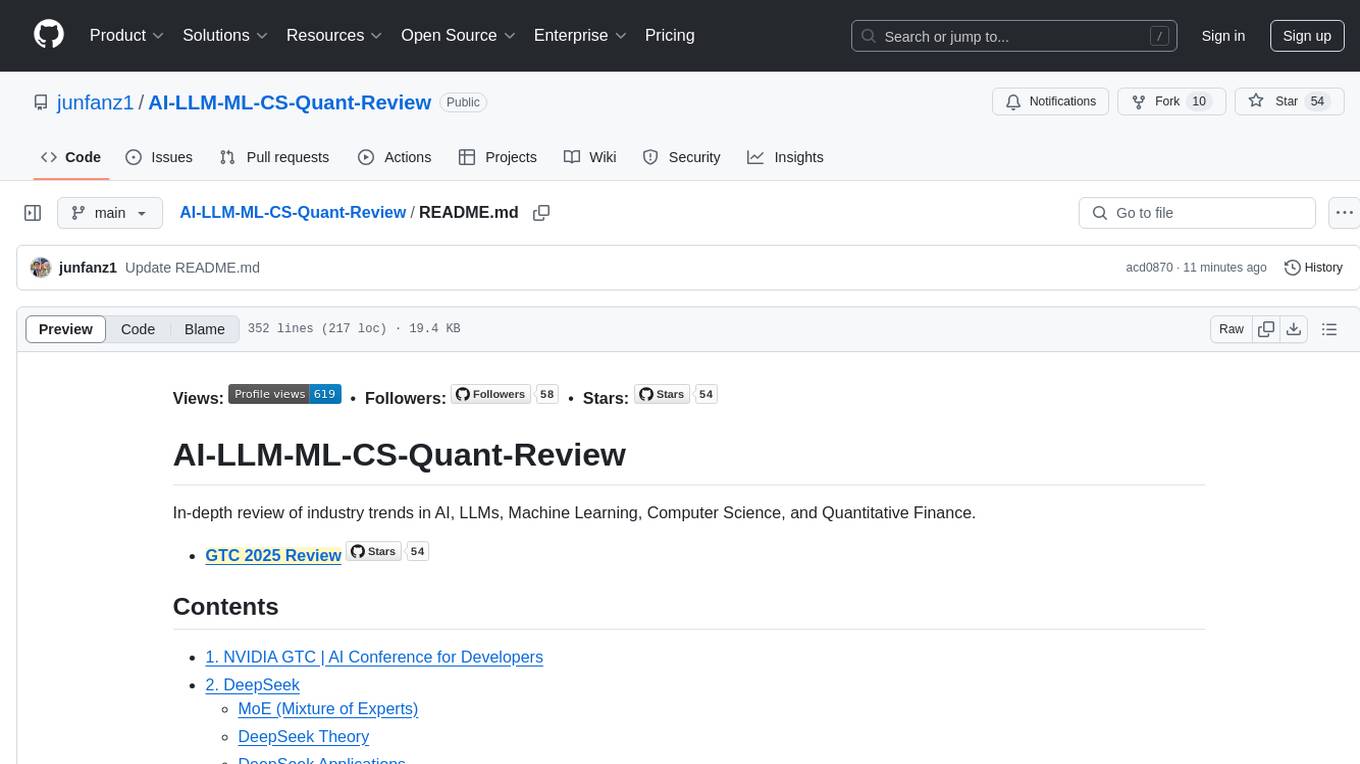Go to the Pricing page
This screenshot has height=764, width=1360.
(x=670, y=35)
